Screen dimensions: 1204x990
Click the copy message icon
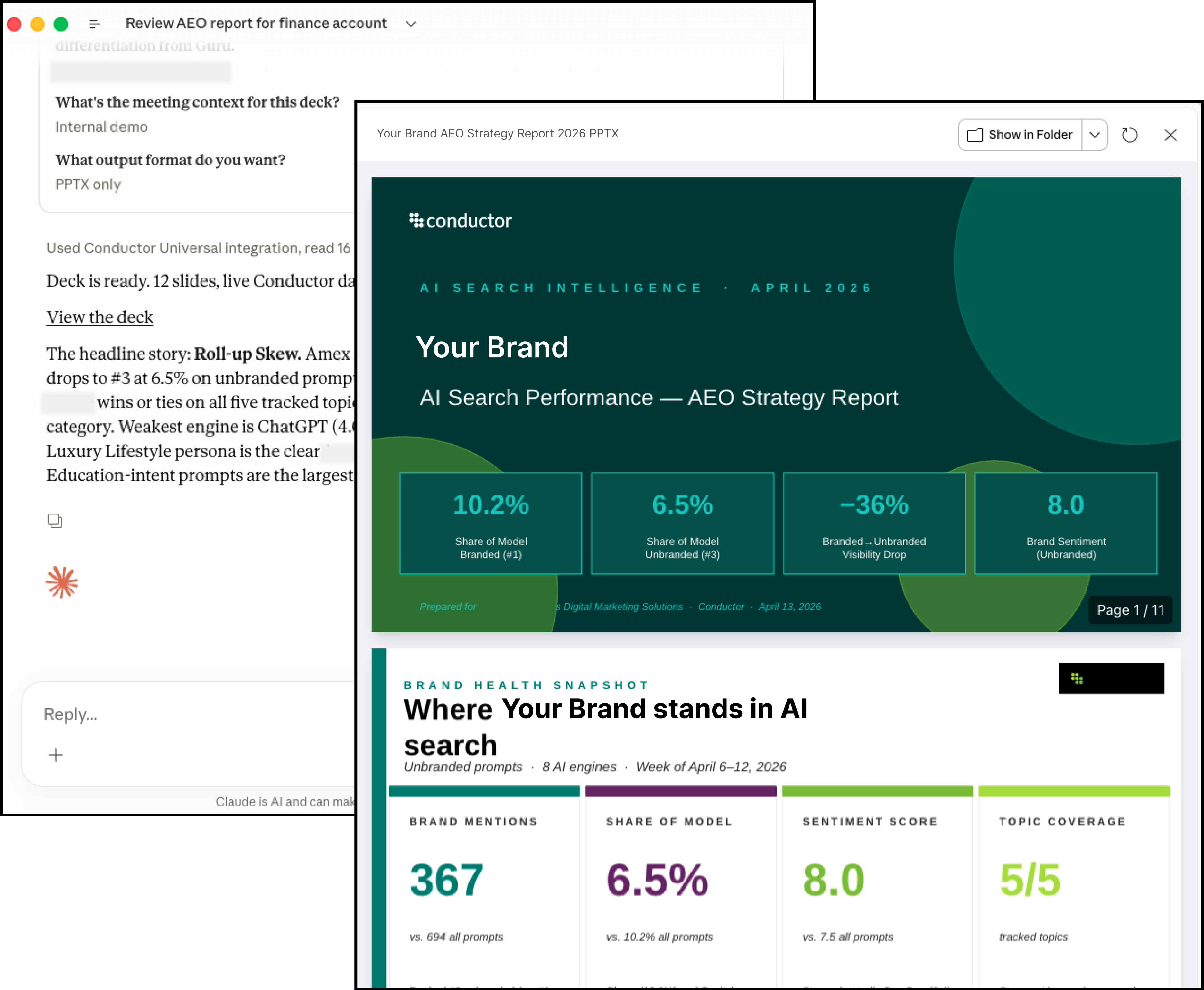(x=54, y=520)
